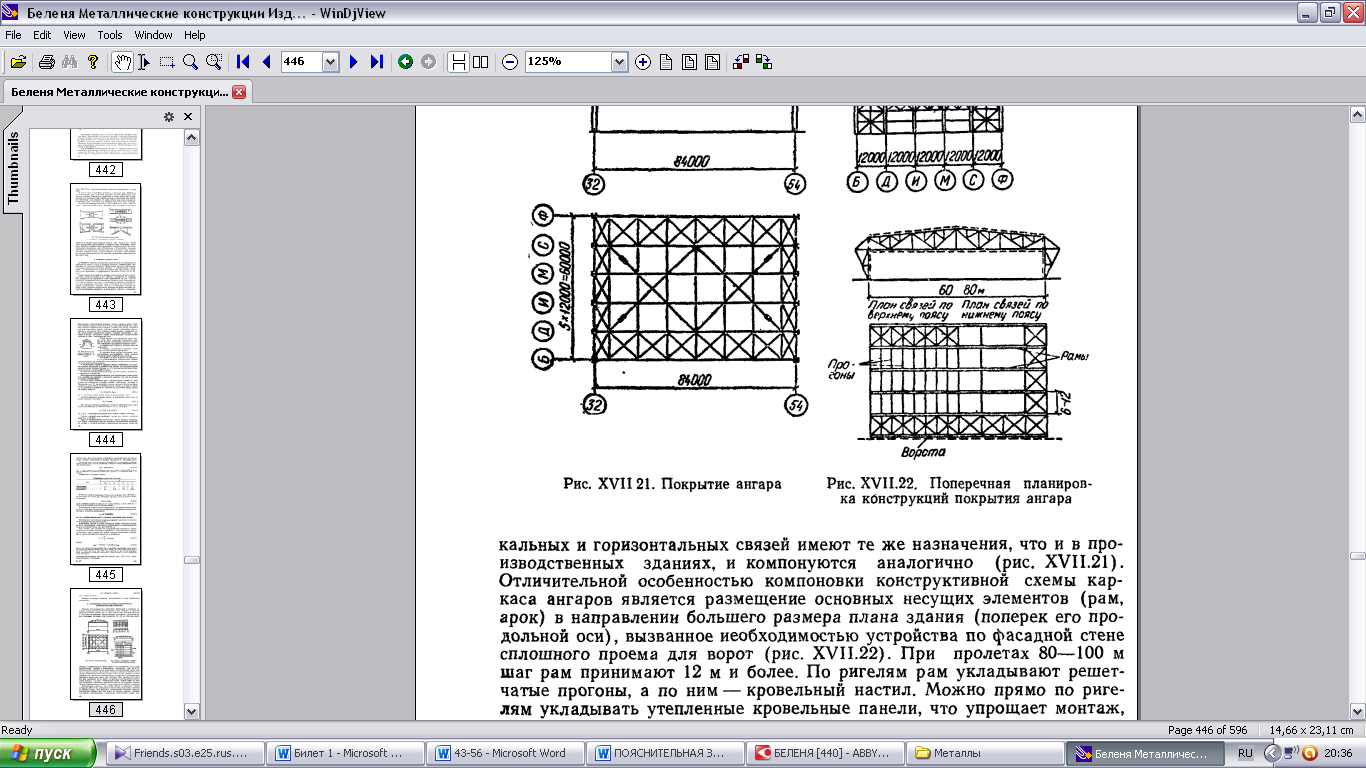Viewport: 1366px width, 768px height.
Task: Click the RU language indicator in tray
Action: point(1245,753)
